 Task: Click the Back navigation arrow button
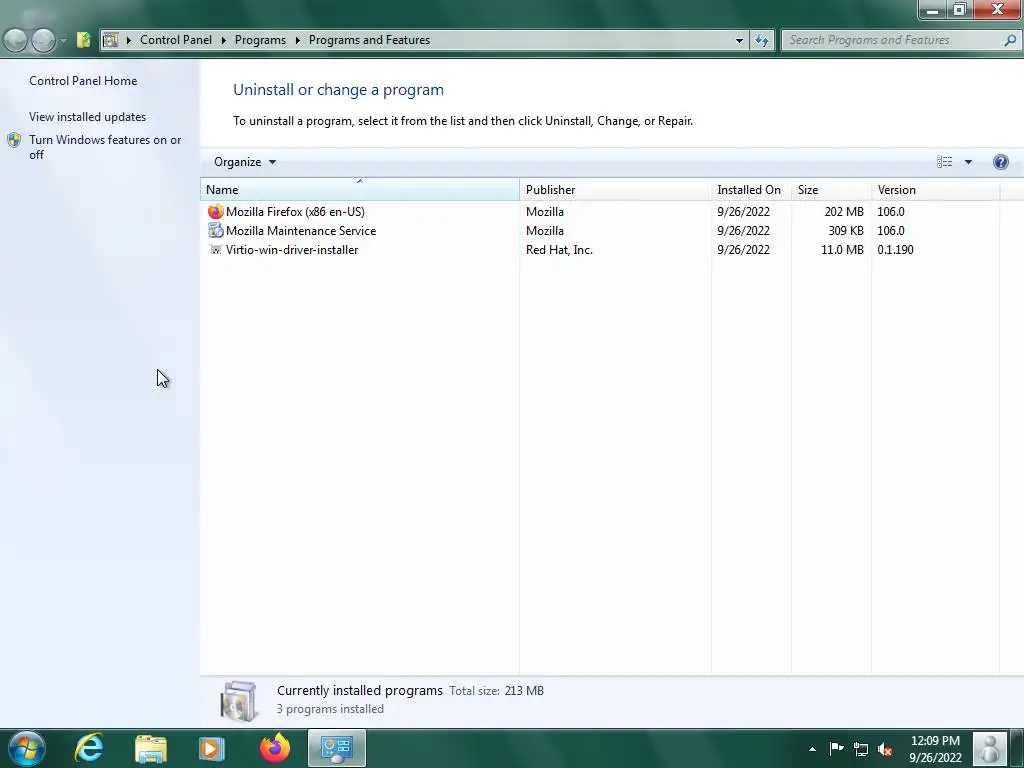tap(16, 40)
